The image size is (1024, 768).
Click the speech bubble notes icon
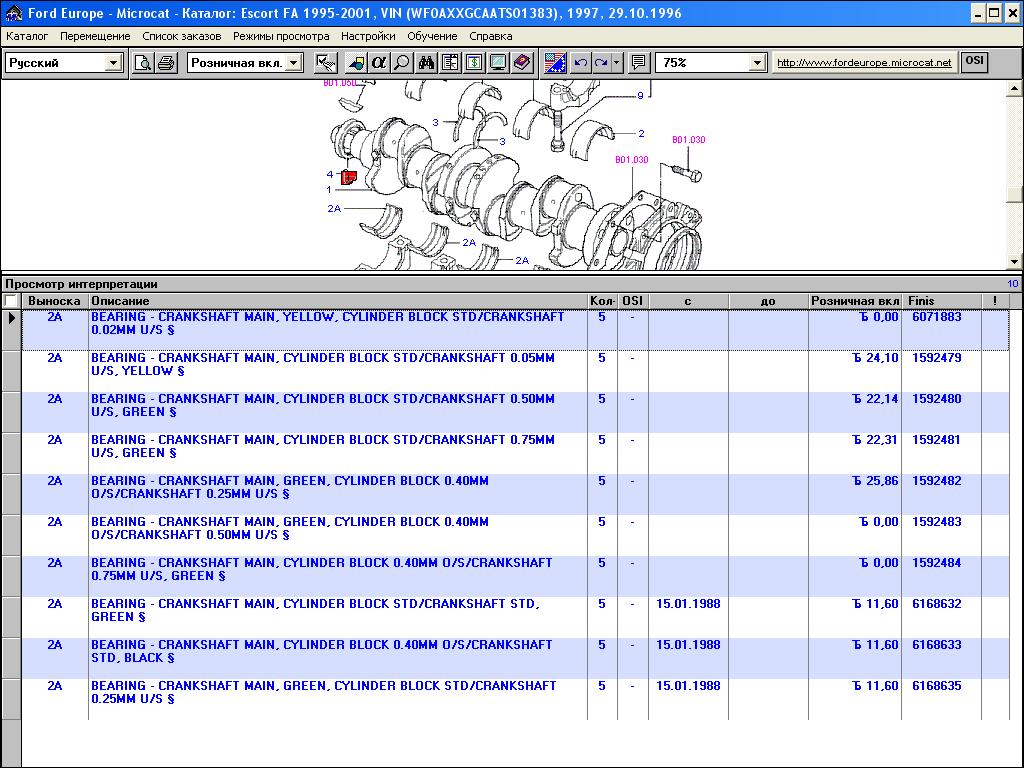coord(639,63)
